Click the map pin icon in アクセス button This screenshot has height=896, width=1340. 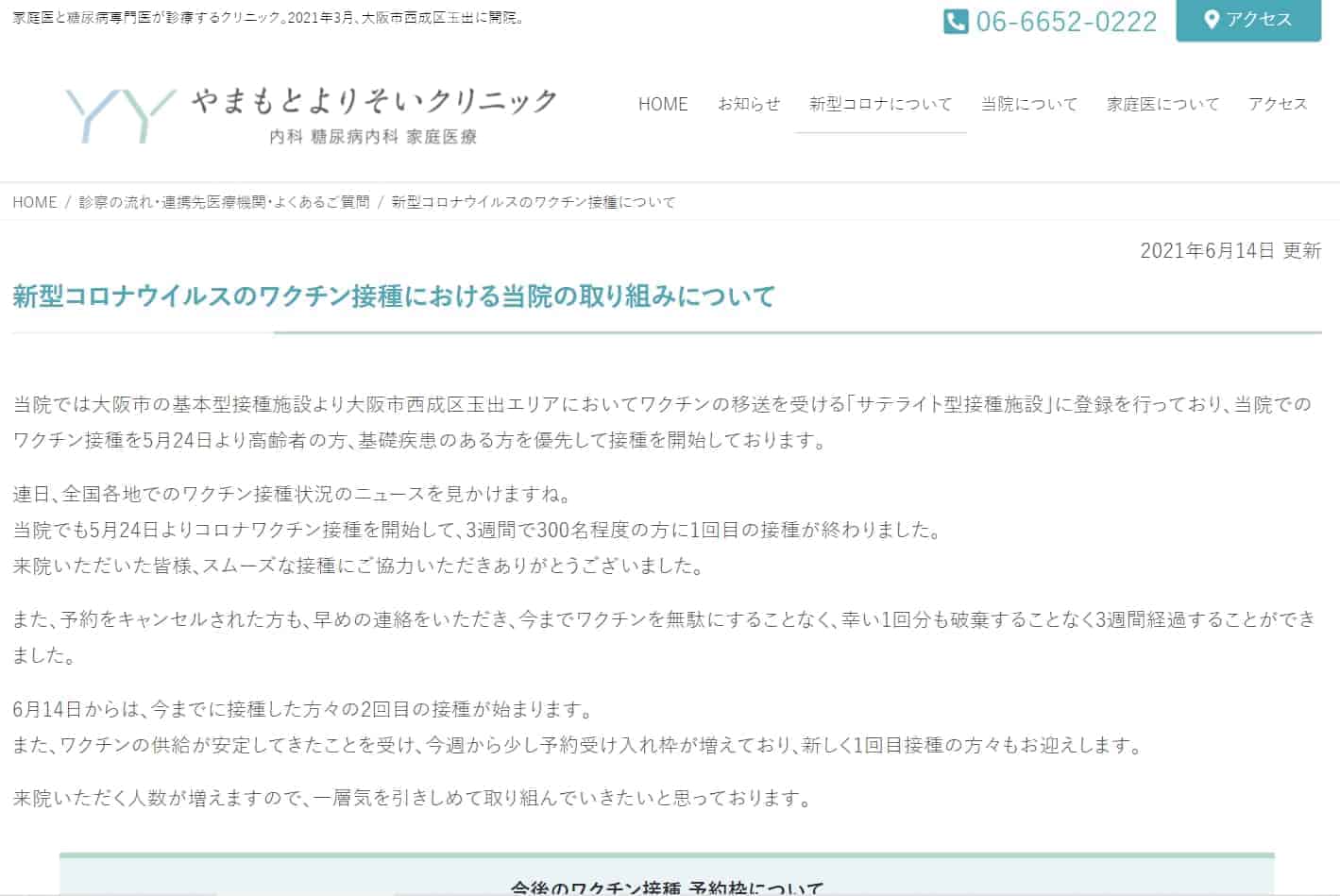click(1213, 19)
